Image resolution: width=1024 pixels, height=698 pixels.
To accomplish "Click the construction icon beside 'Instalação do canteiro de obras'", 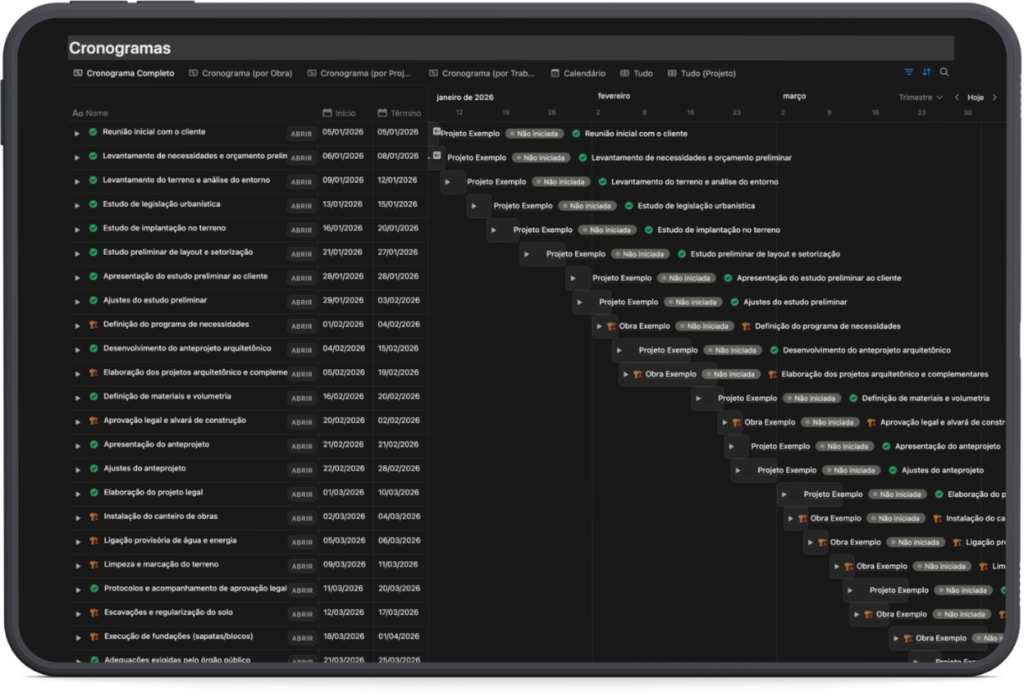I will (x=93, y=517).
